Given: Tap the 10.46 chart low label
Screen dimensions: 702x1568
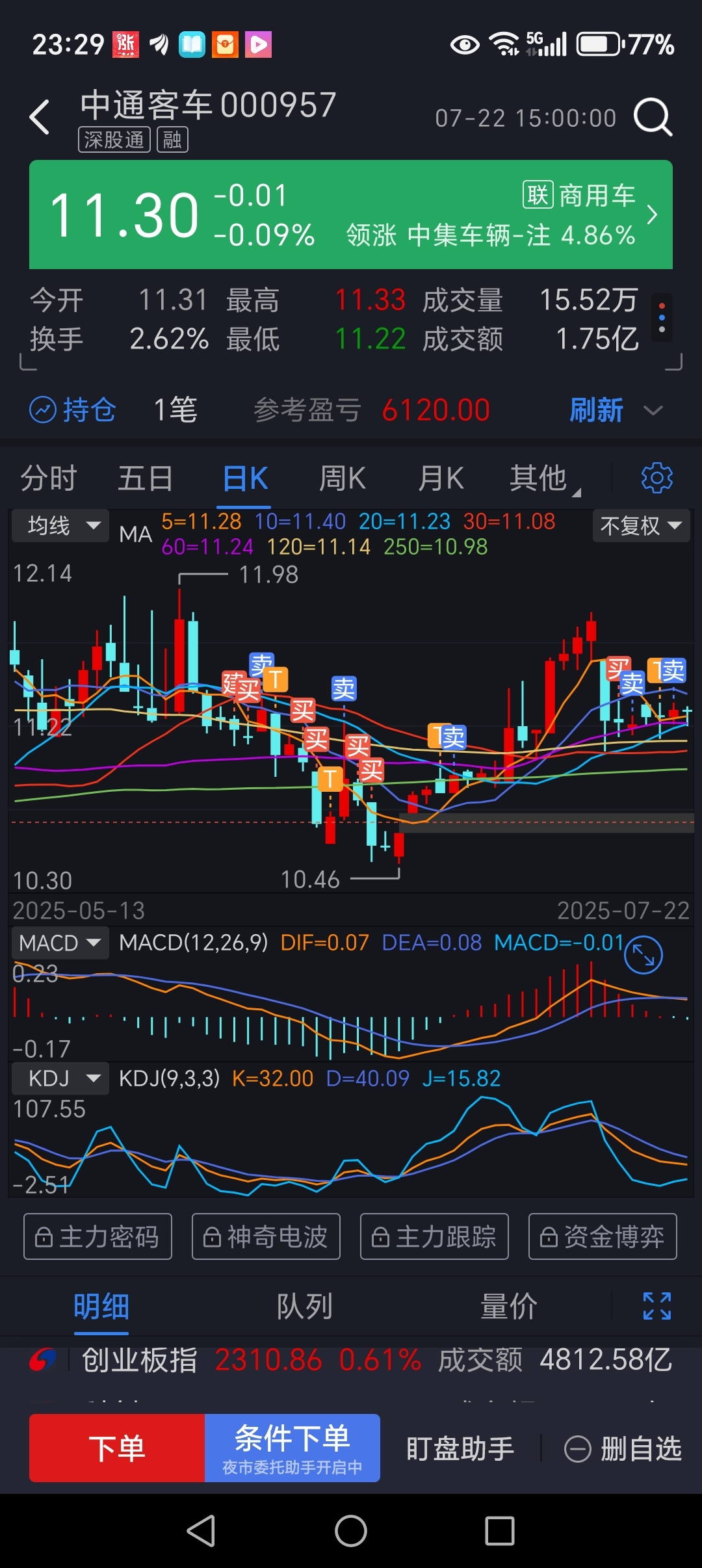Looking at the screenshot, I should pyautogui.click(x=310, y=880).
